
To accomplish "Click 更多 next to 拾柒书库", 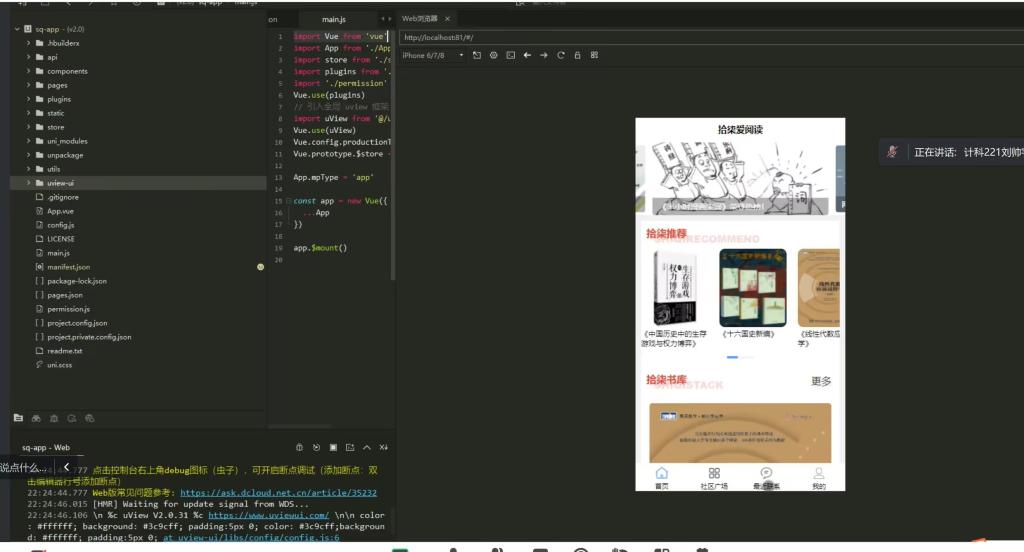I will (821, 381).
